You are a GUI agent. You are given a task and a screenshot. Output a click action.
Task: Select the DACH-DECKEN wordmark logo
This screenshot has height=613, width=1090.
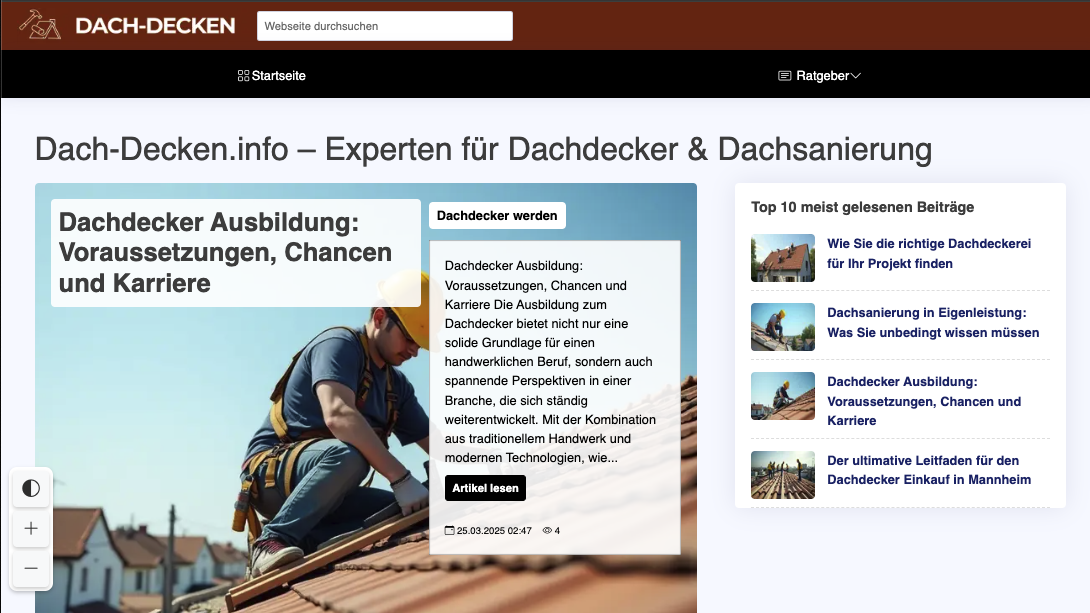[155, 25]
